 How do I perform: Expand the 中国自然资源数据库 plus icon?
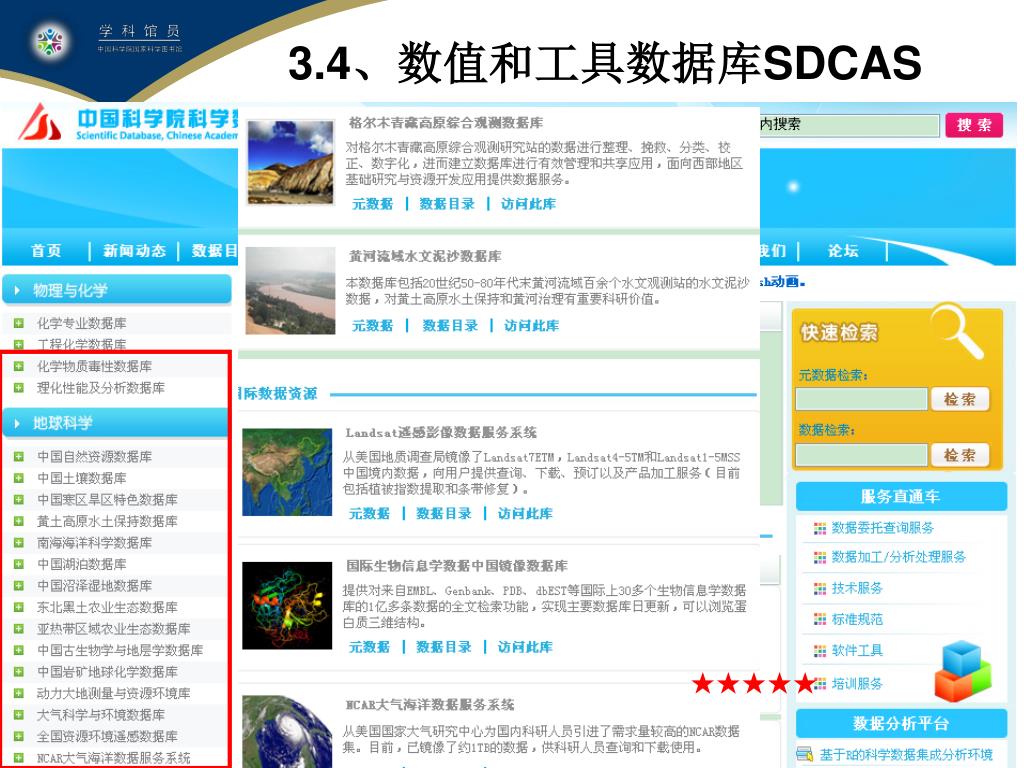[x=18, y=456]
